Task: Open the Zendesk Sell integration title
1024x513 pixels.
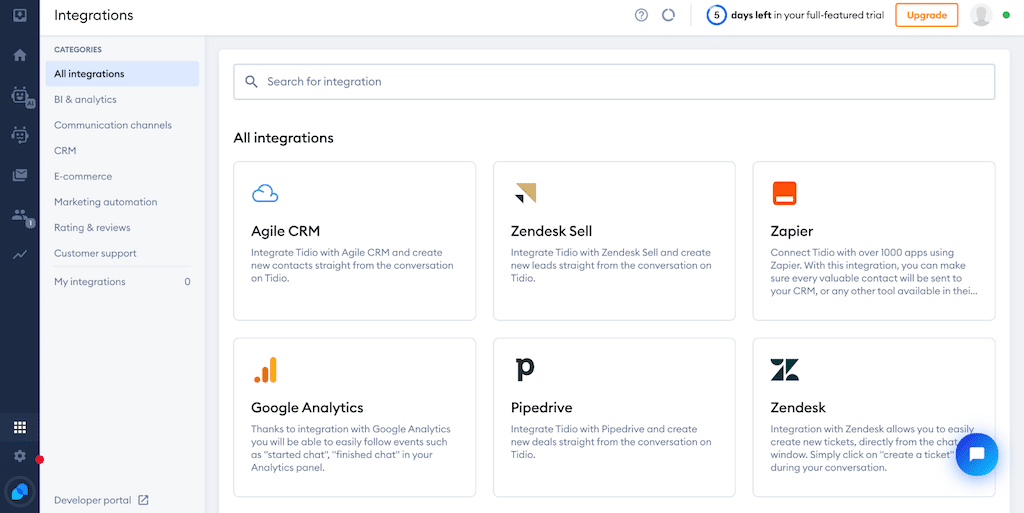Action: [551, 231]
